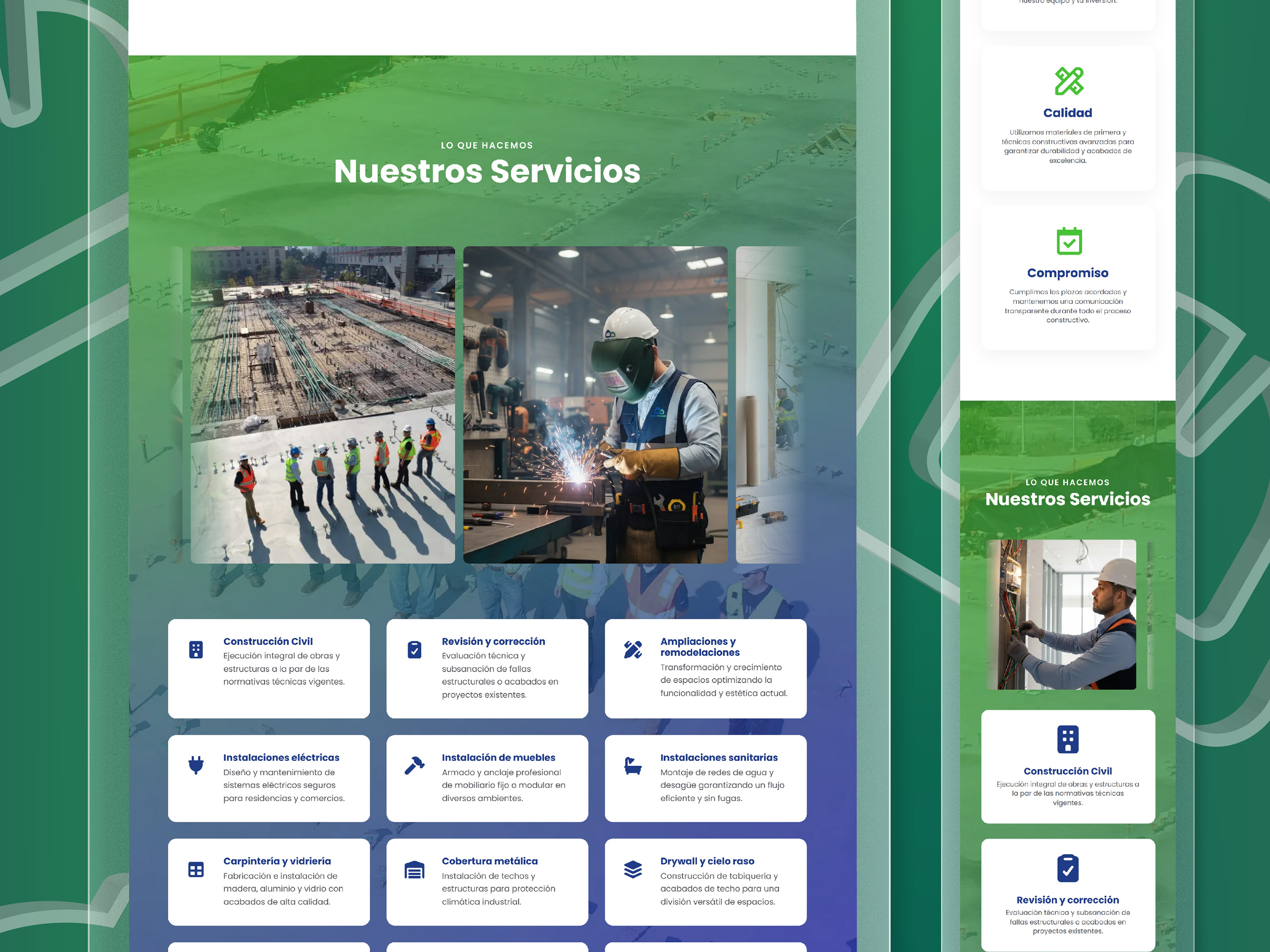Click the green pencil-ruler icon above Calidad

pyautogui.click(x=1069, y=81)
